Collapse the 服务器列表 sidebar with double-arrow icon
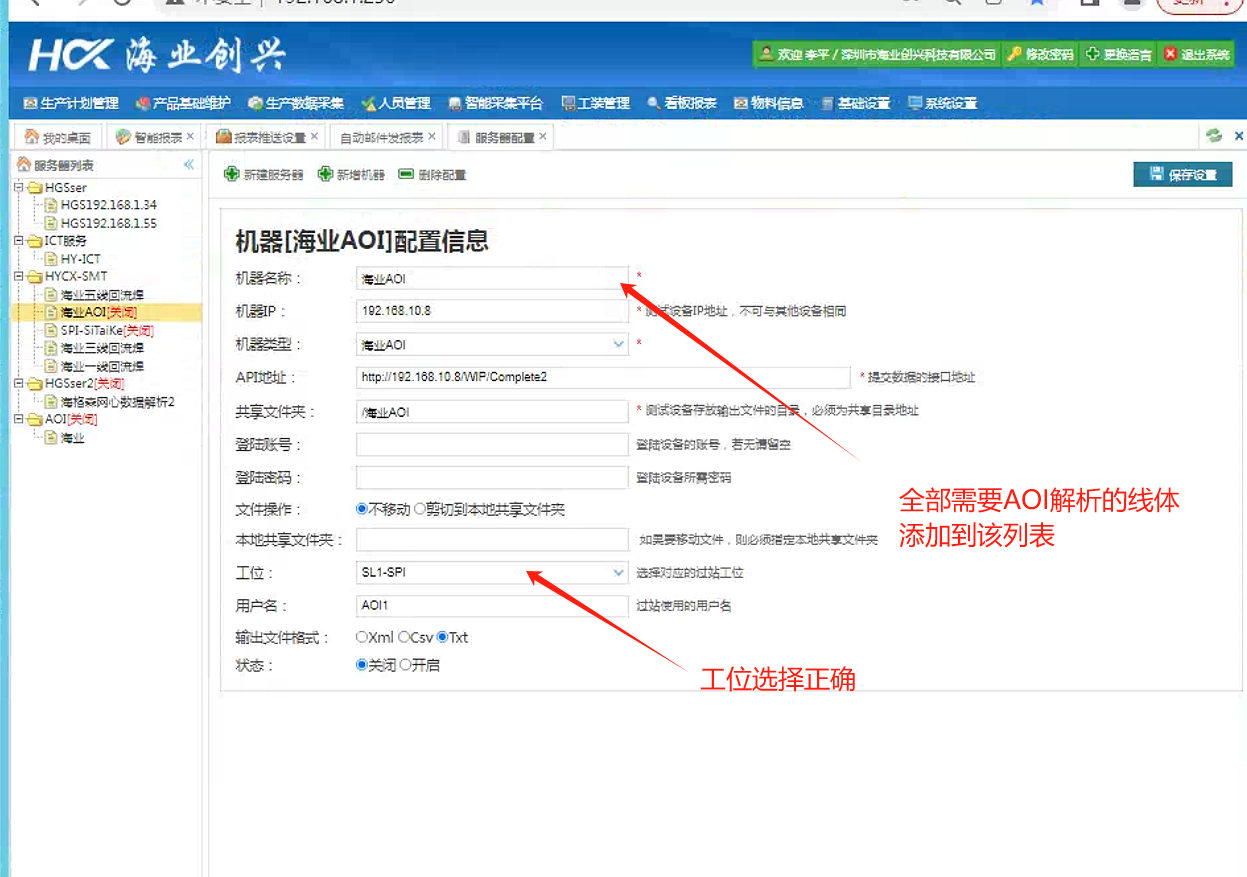The image size is (1247, 877). point(188,165)
